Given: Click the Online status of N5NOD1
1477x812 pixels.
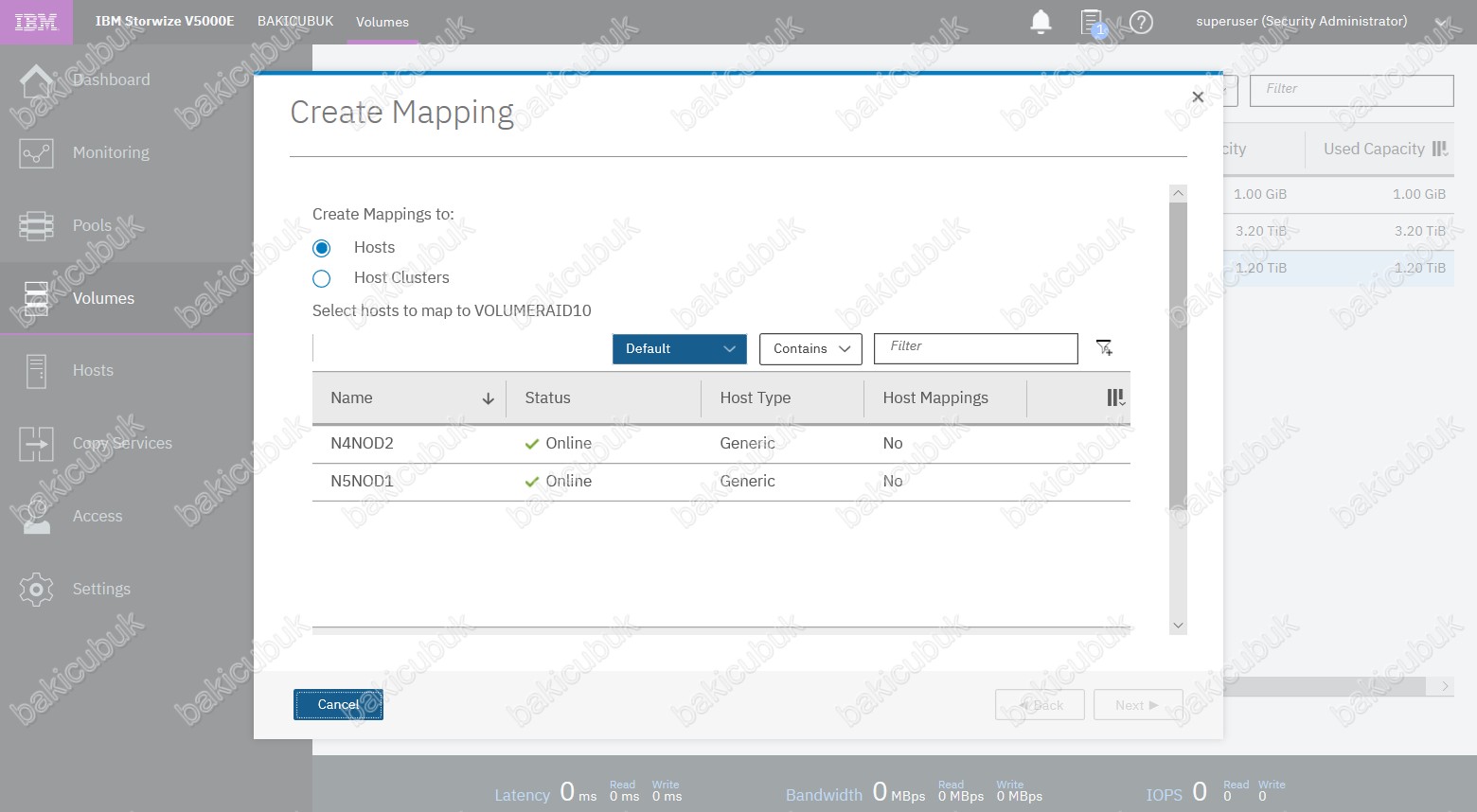Looking at the screenshot, I should [559, 482].
